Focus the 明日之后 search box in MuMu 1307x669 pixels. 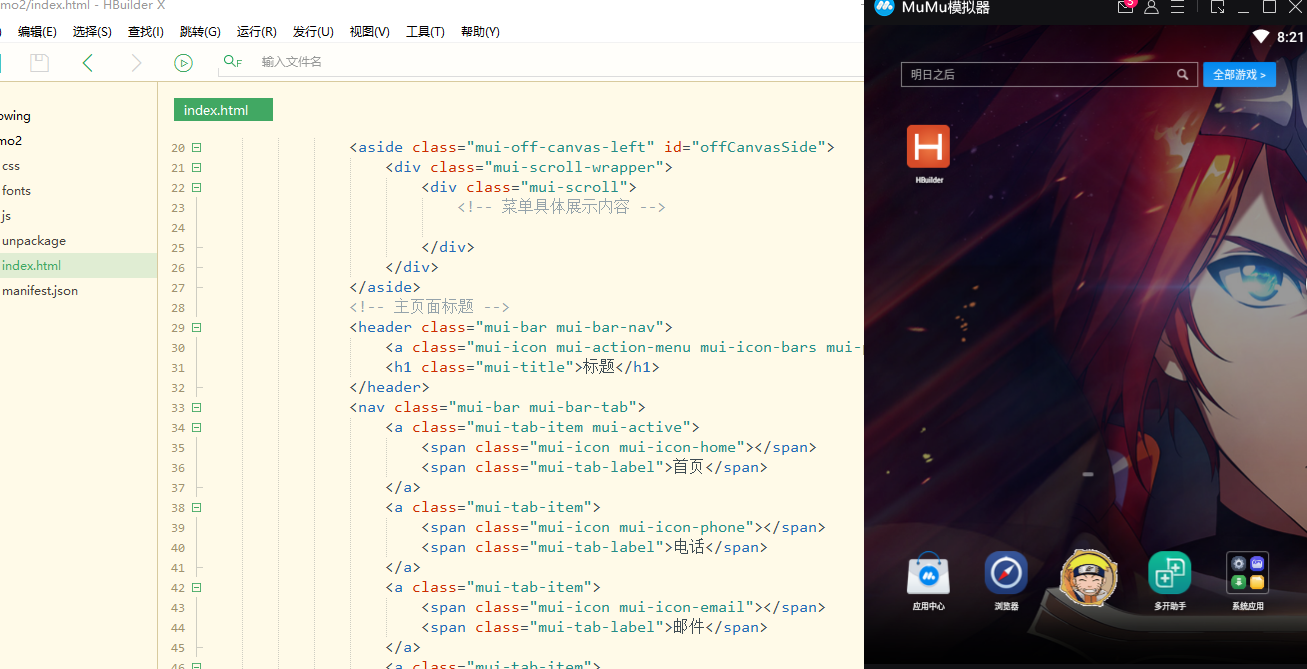click(x=1048, y=75)
